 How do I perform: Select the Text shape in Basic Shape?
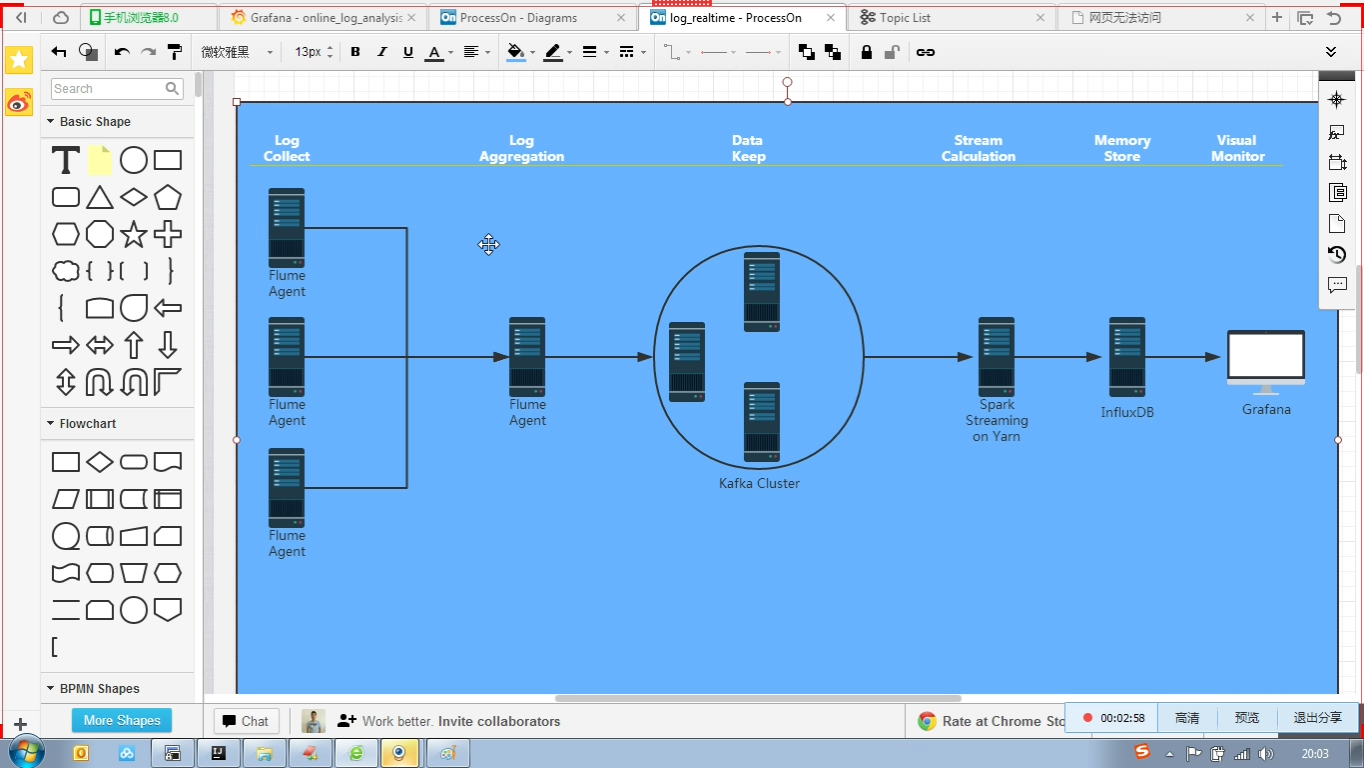coord(66,160)
